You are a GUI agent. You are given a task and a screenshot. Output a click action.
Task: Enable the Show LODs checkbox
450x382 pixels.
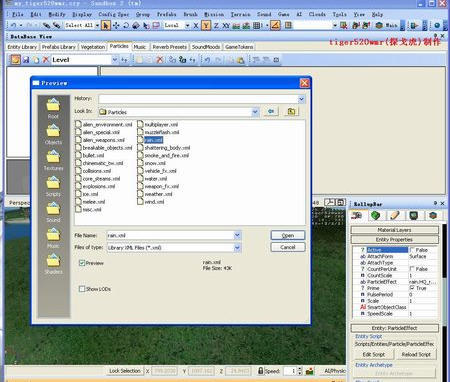pos(82,289)
